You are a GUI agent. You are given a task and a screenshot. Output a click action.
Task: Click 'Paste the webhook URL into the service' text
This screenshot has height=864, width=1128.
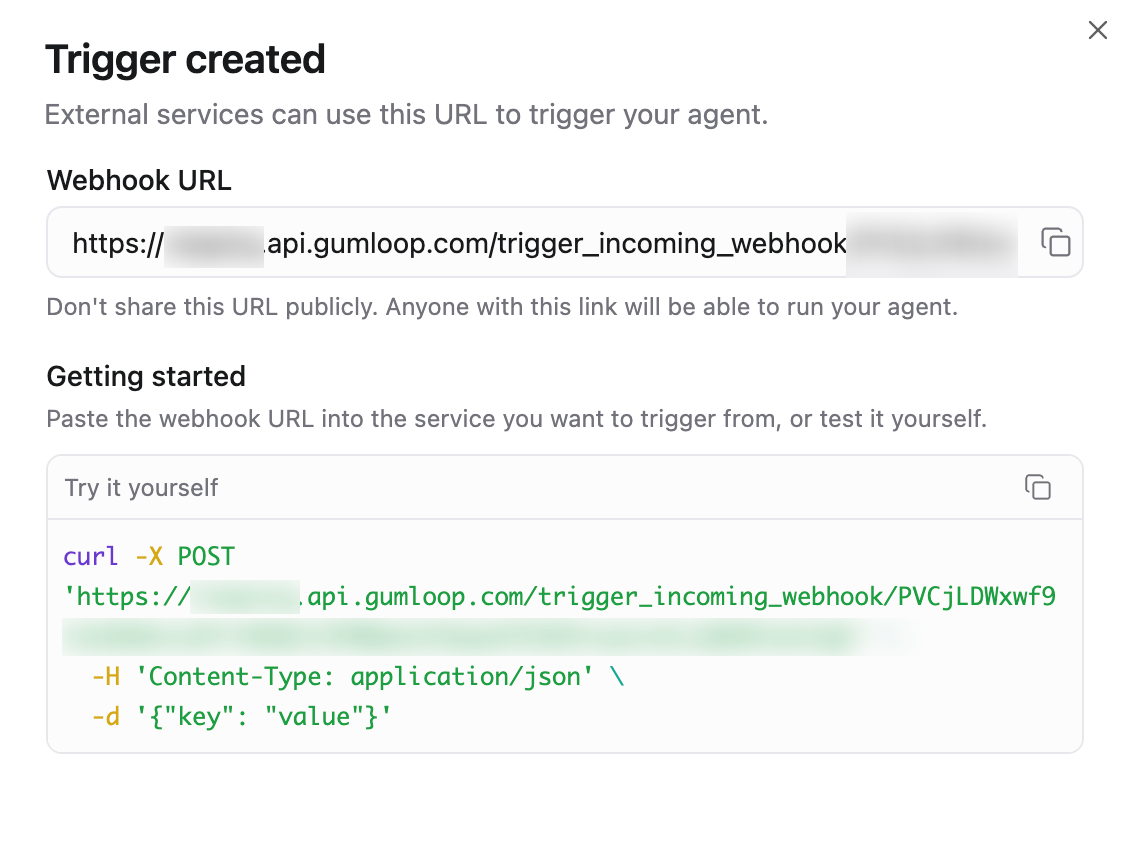tap(517, 419)
